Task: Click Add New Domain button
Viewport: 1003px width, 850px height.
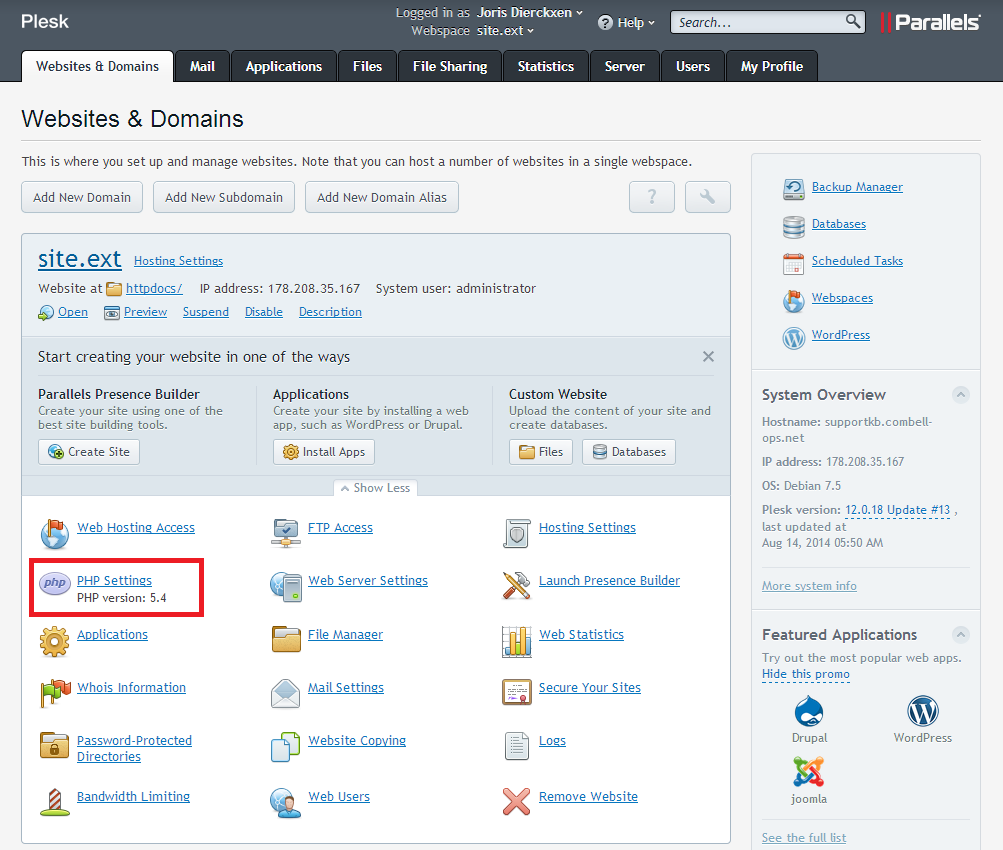Action: tap(82, 197)
